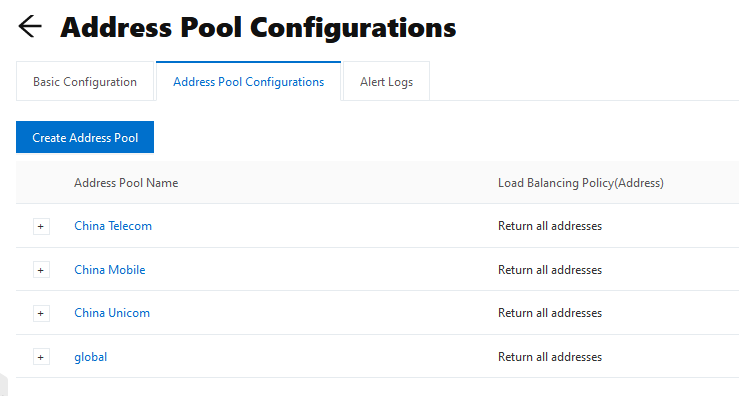Image resolution: width=739 pixels, height=396 pixels.
Task: Expand the China Unicom row
Action: (41, 314)
